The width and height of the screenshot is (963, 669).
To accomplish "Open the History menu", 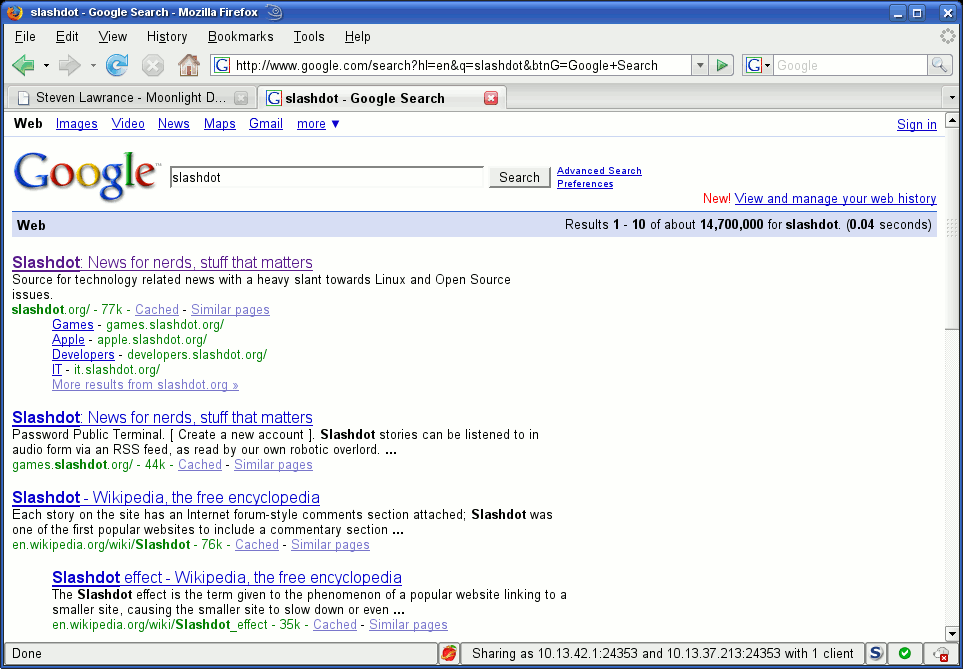I will point(167,37).
